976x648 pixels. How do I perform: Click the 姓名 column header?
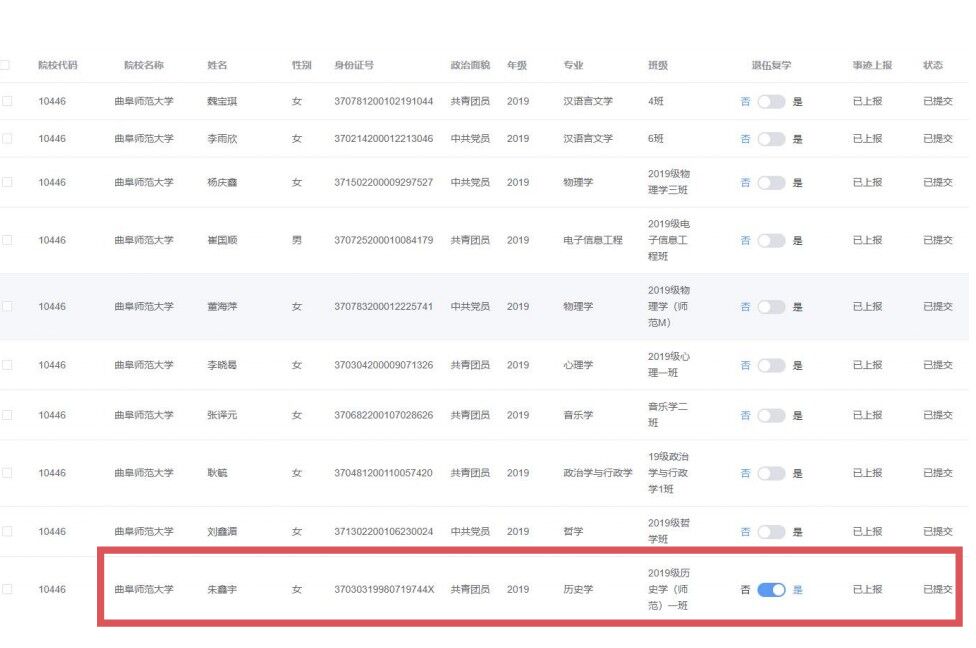coord(217,65)
